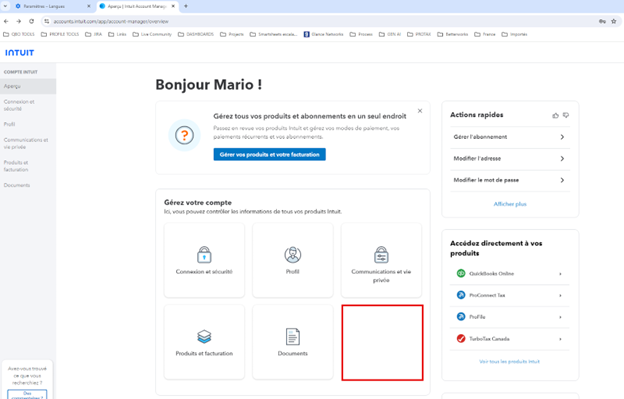Select Aperçu in the left sidebar
624x399 pixels.
point(28,86)
